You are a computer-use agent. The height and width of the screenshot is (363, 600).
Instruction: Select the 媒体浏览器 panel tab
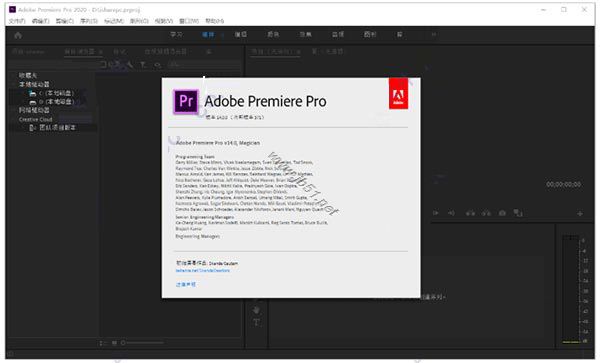pos(79,52)
